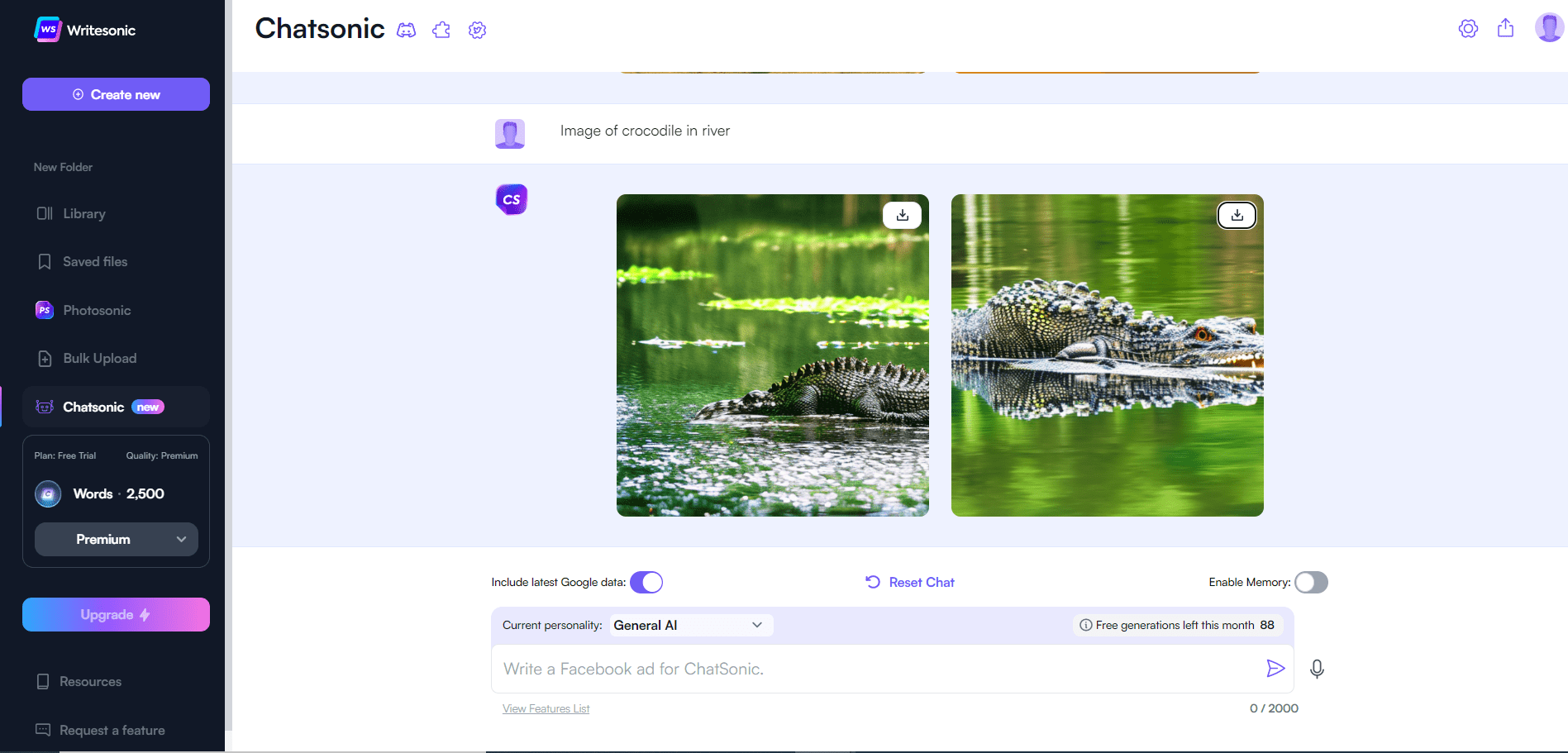Image resolution: width=1568 pixels, height=753 pixels.
Task: Click Reset Chat
Action: (909, 582)
